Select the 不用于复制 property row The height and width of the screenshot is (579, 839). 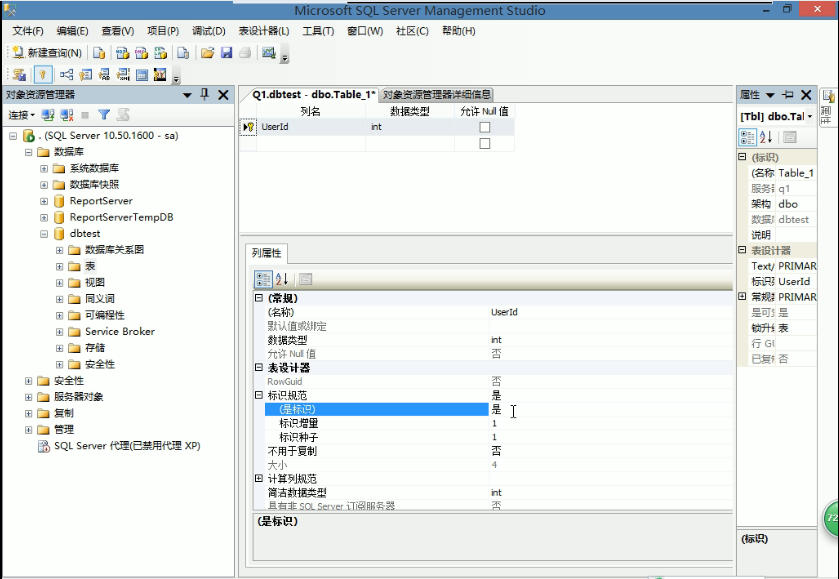(493, 451)
